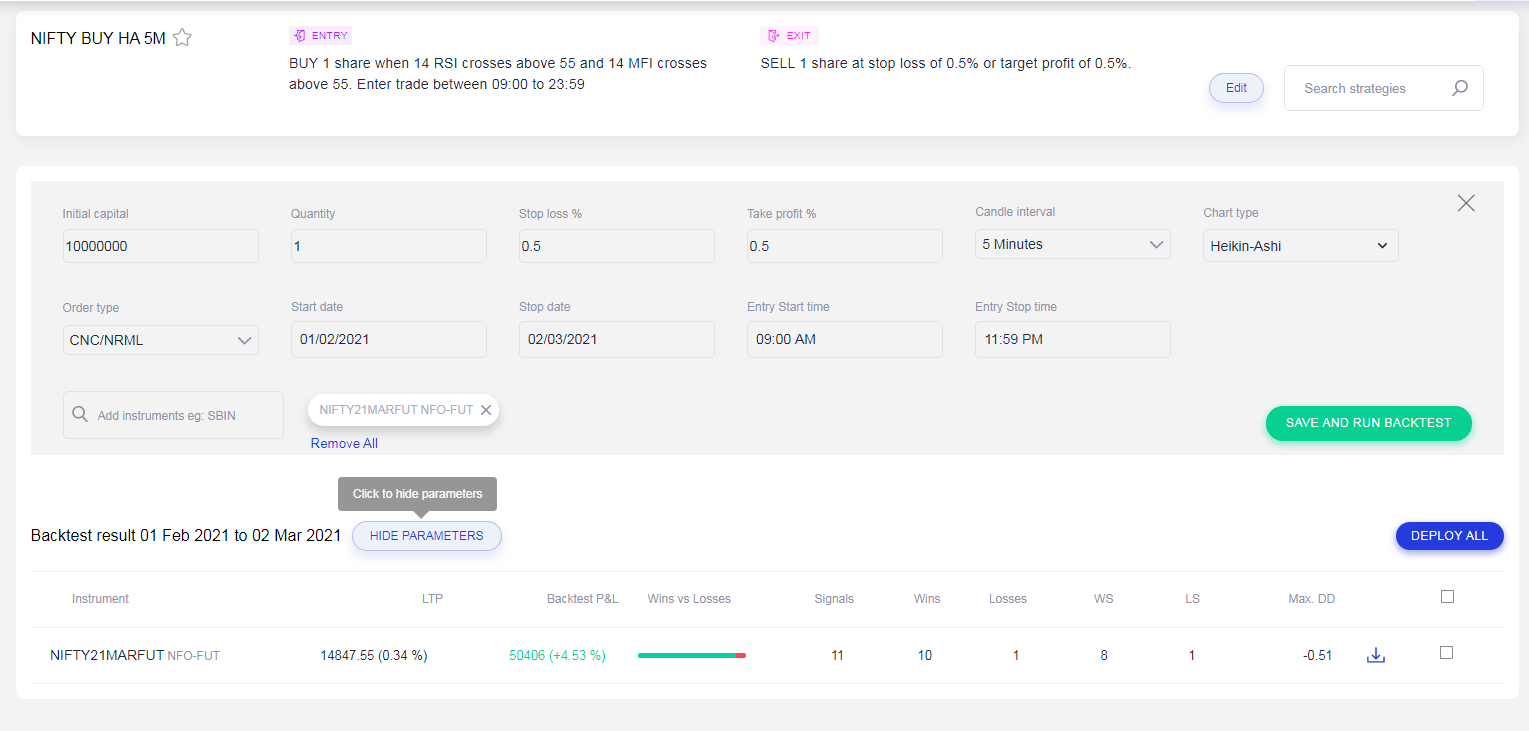Click the NIFTY BUY HA 5M title
The image size is (1529, 731).
pyautogui.click(x=98, y=39)
